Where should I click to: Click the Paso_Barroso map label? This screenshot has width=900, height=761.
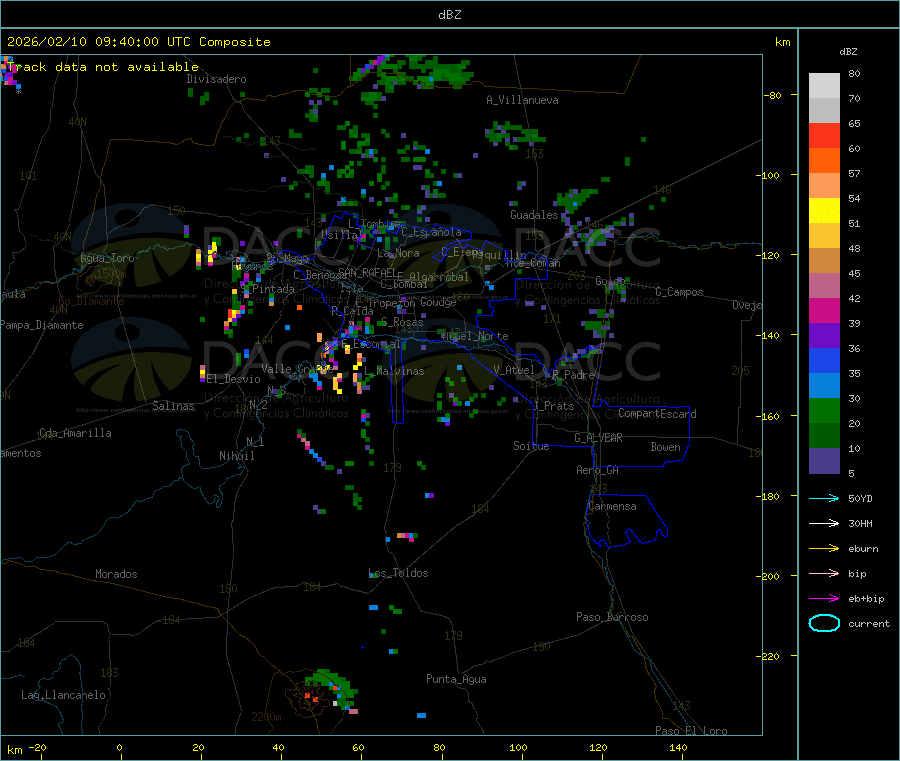pos(612,617)
